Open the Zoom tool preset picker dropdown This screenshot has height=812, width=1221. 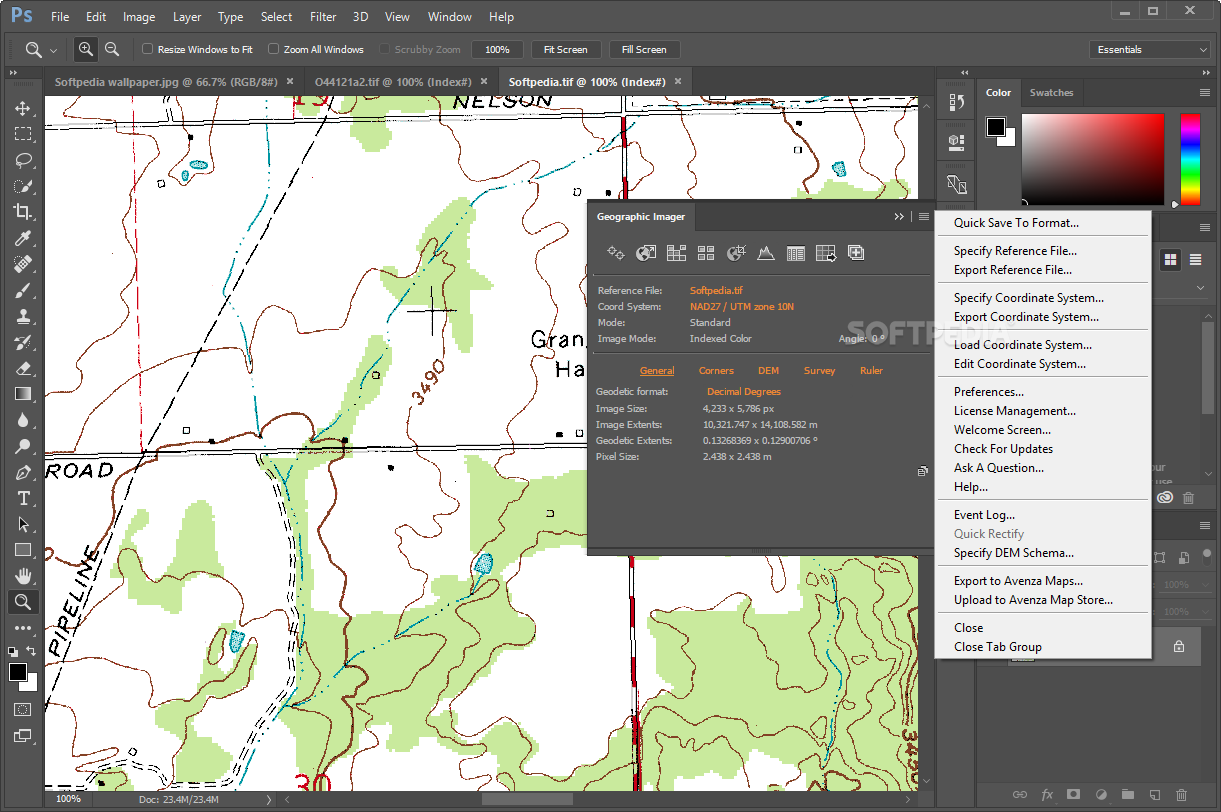pos(53,50)
